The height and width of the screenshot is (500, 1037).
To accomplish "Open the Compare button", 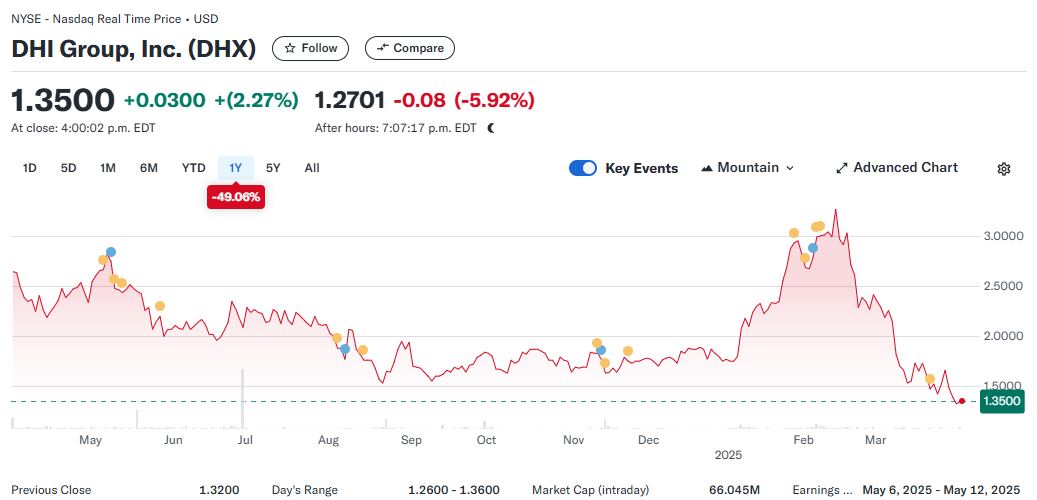I will click(410, 48).
